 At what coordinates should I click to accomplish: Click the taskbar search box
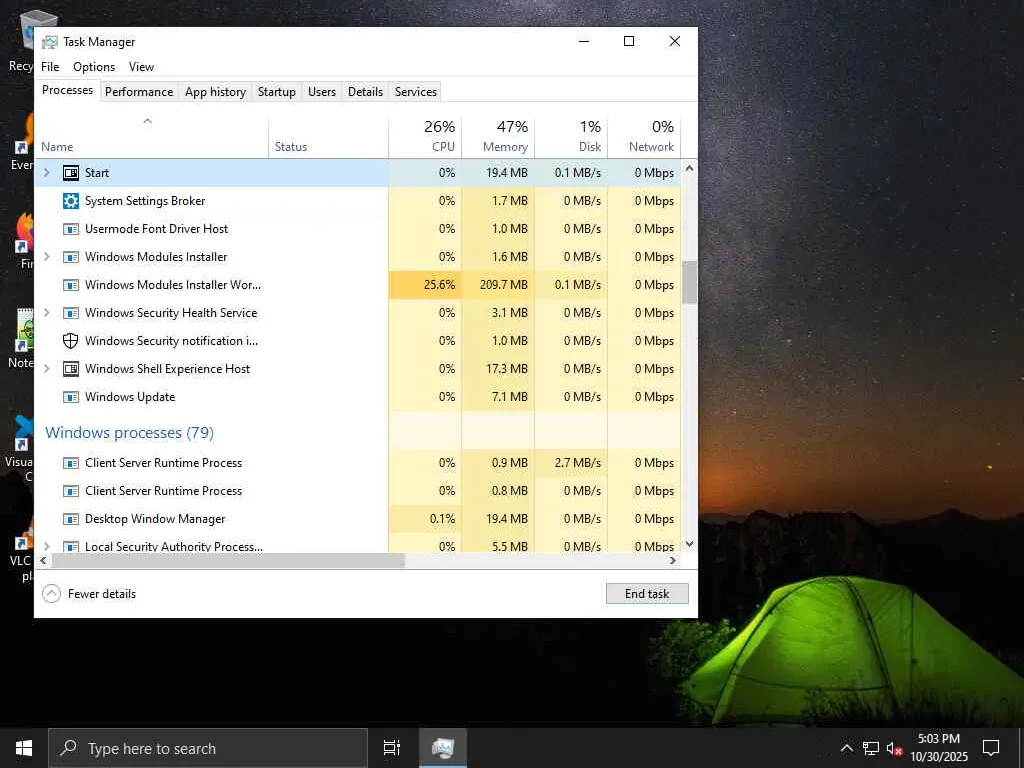208,748
